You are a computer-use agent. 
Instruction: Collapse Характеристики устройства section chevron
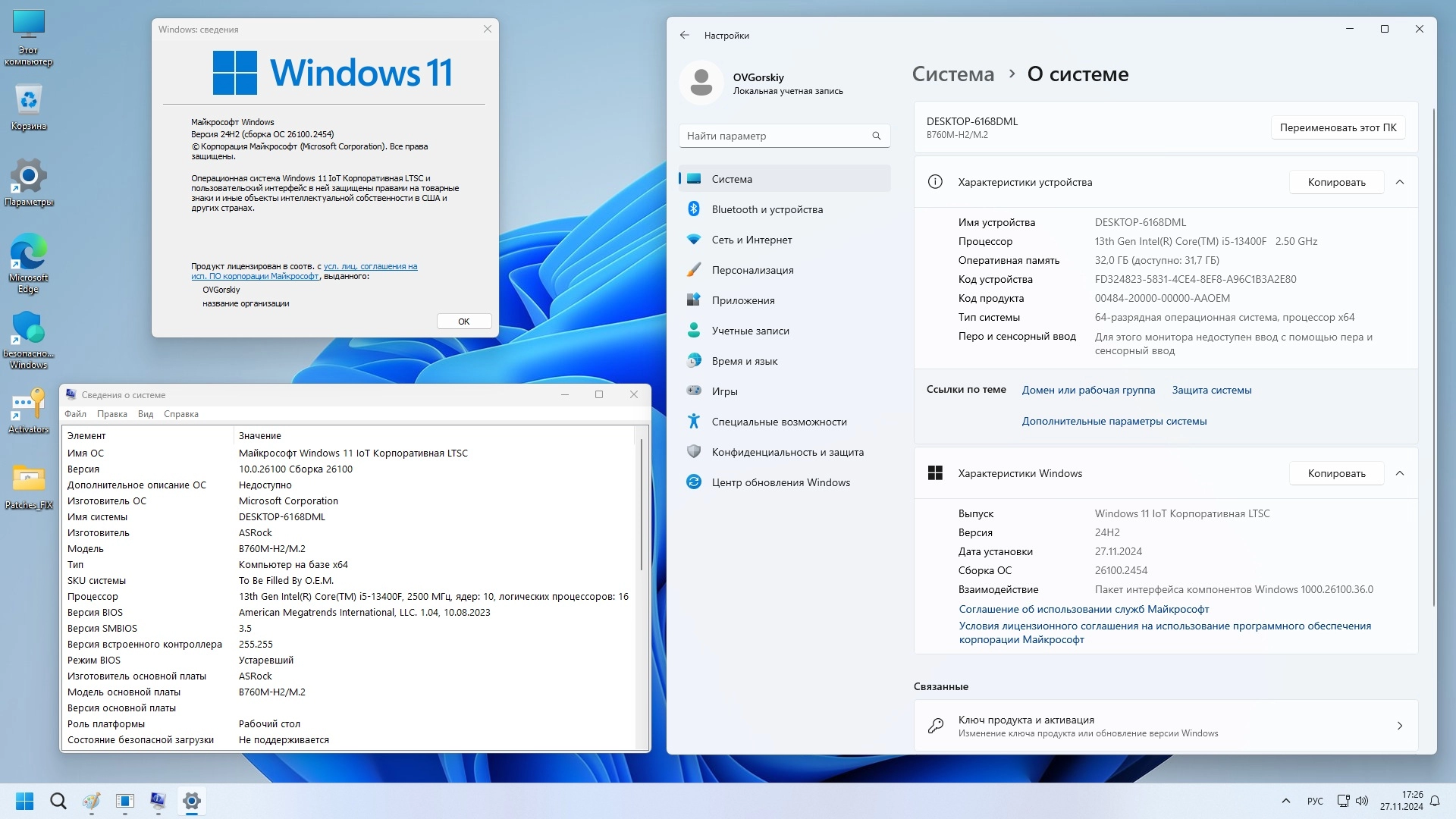1400,182
